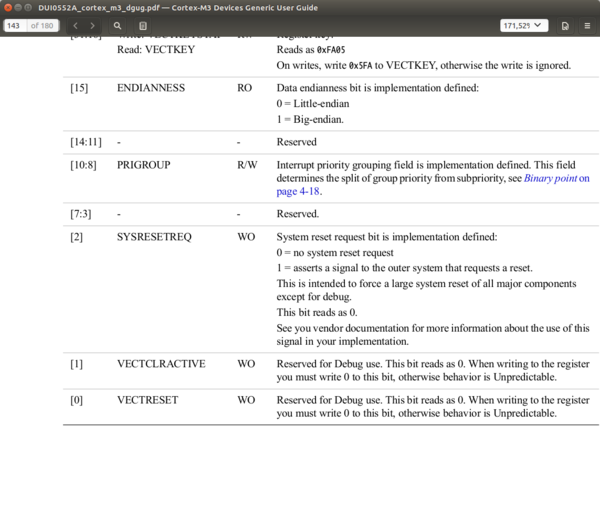
Task: Follow the page 4-18 link
Action: (x=298, y=191)
